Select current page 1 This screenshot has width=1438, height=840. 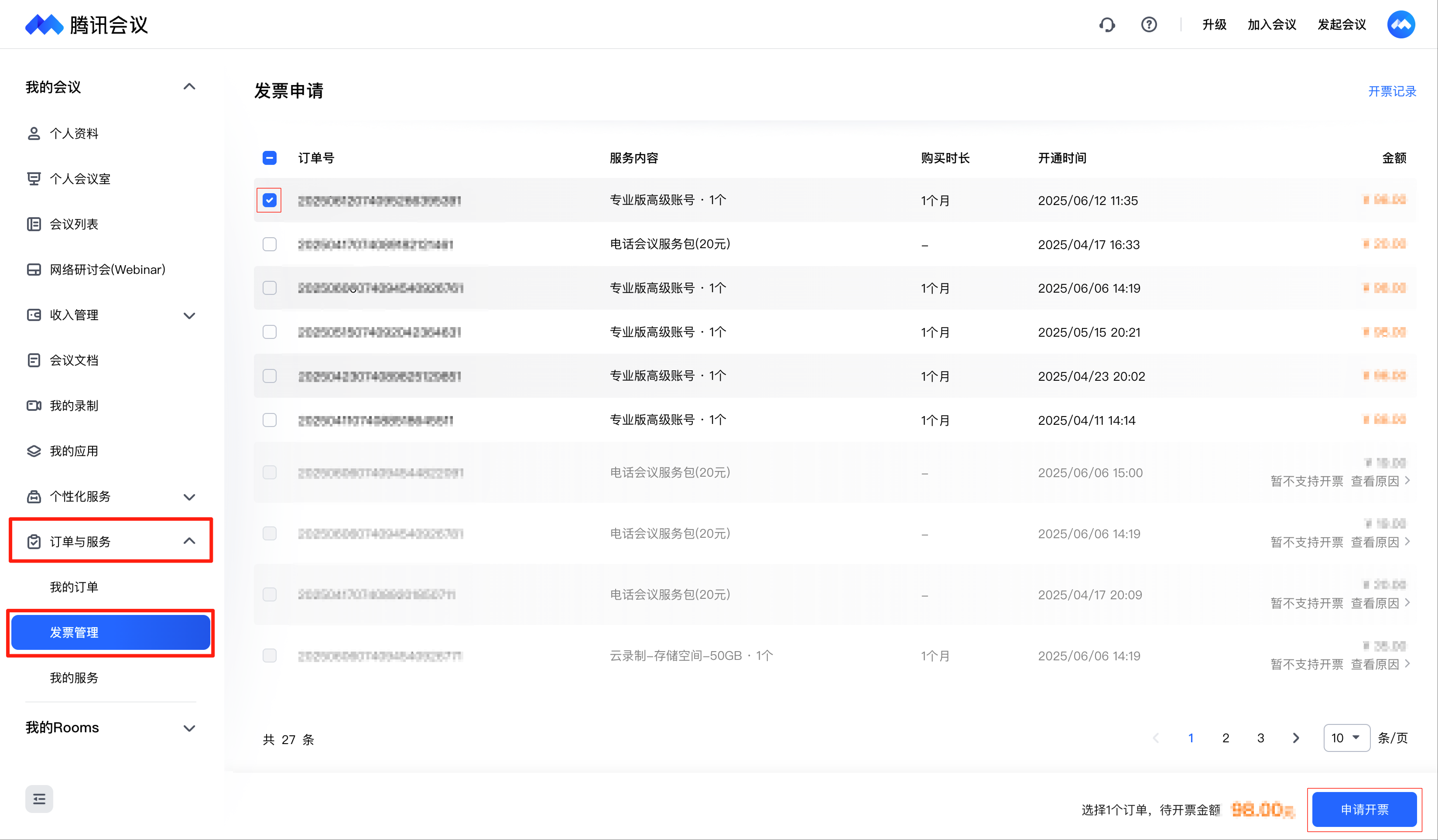pyautogui.click(x=1191, y=738)
